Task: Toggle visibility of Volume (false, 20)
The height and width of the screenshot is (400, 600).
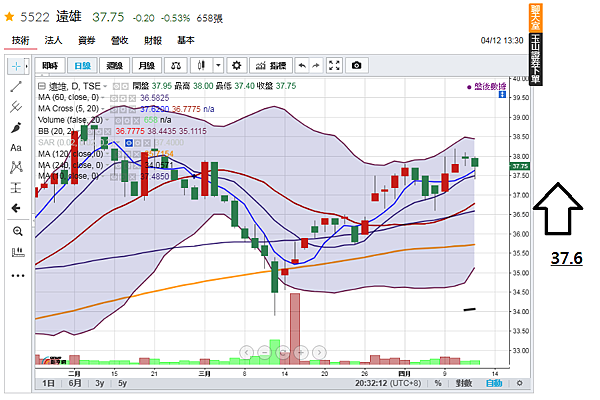Action: (118, 121)
